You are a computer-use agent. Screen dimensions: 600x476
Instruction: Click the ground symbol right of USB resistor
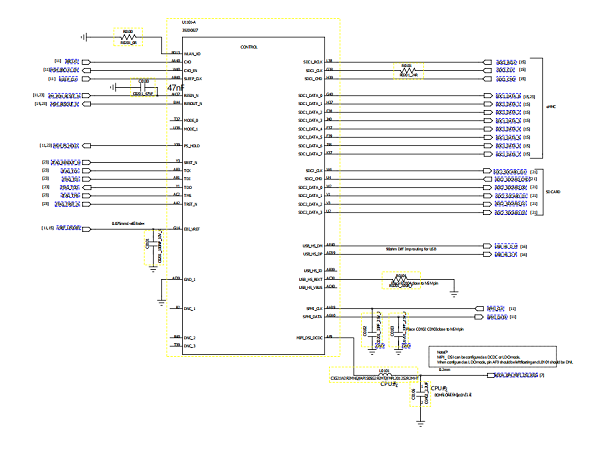453,293
